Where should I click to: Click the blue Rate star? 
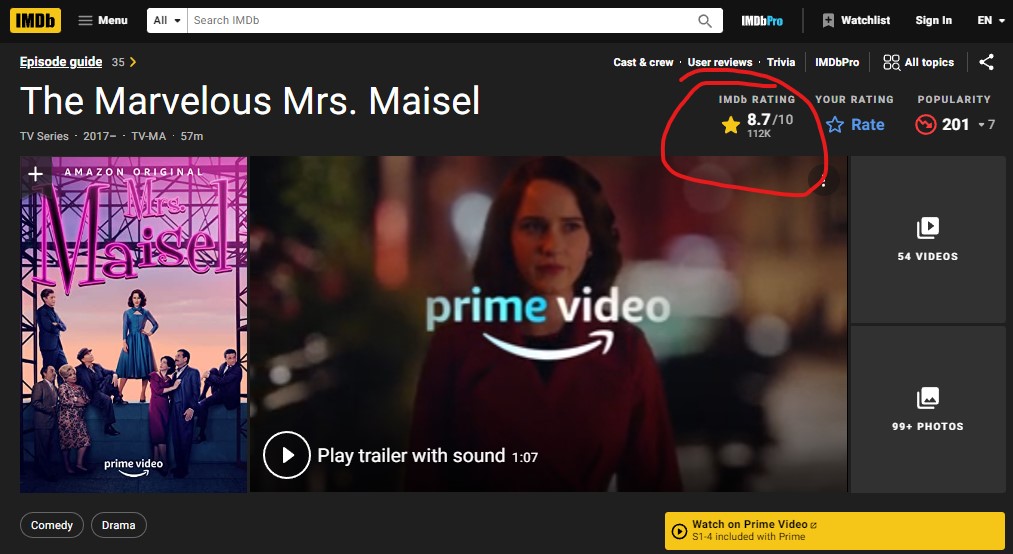point(835,125)
